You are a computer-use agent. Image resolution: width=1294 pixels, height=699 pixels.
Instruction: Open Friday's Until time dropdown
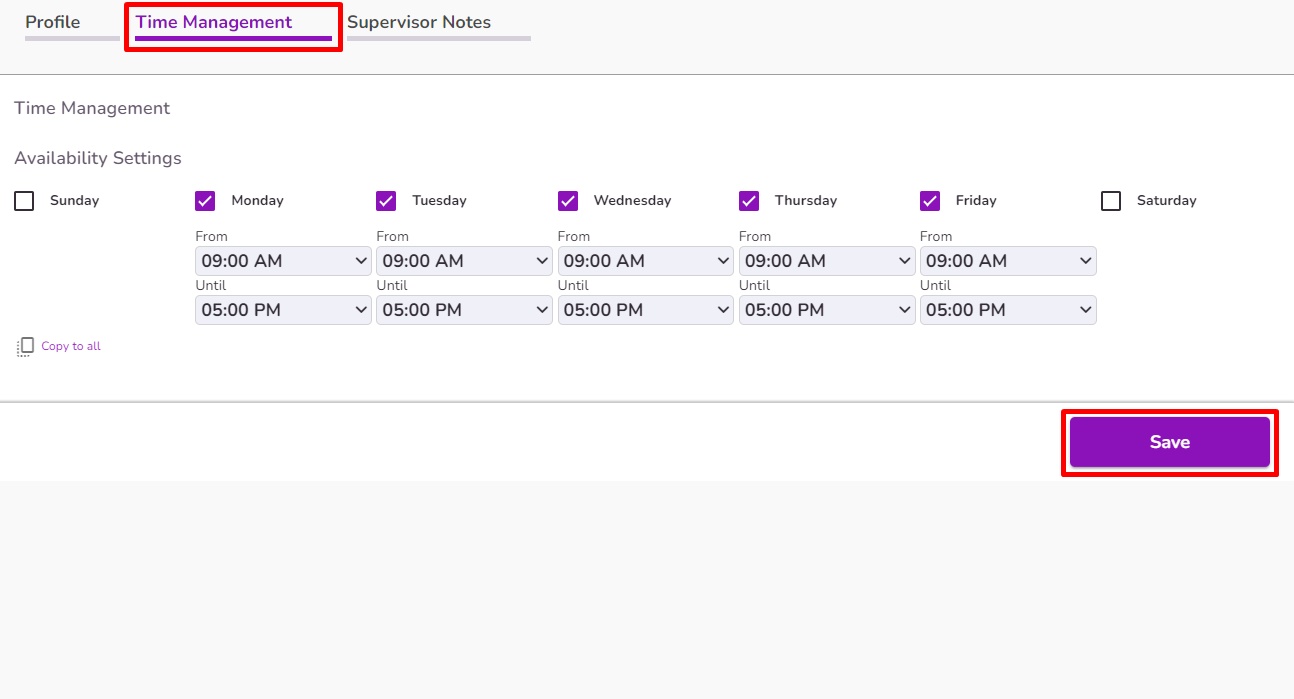pos(1007,310)
